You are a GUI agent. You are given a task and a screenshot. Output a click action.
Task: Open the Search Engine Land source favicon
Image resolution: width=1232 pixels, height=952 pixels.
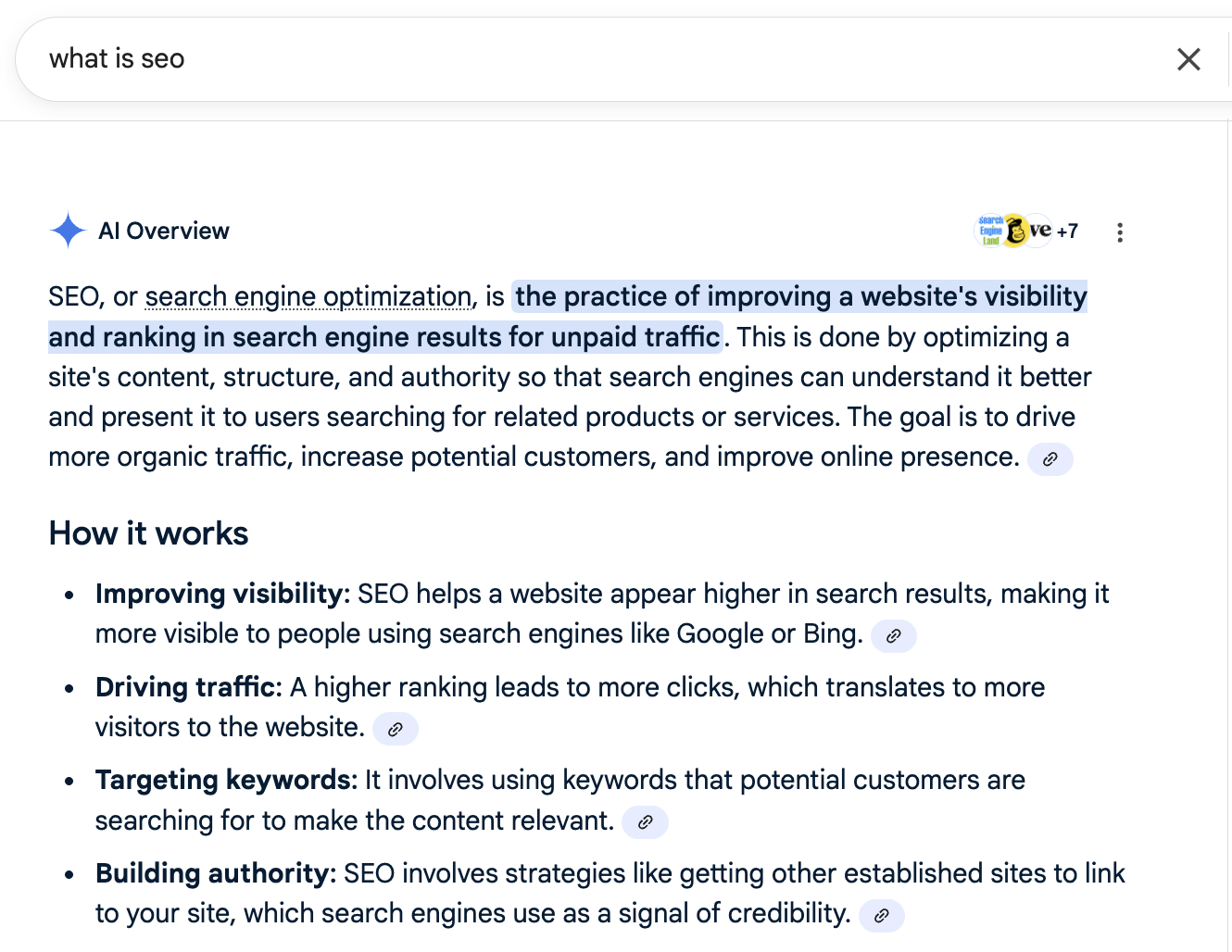pyautogui.click(x=989, y=231)
